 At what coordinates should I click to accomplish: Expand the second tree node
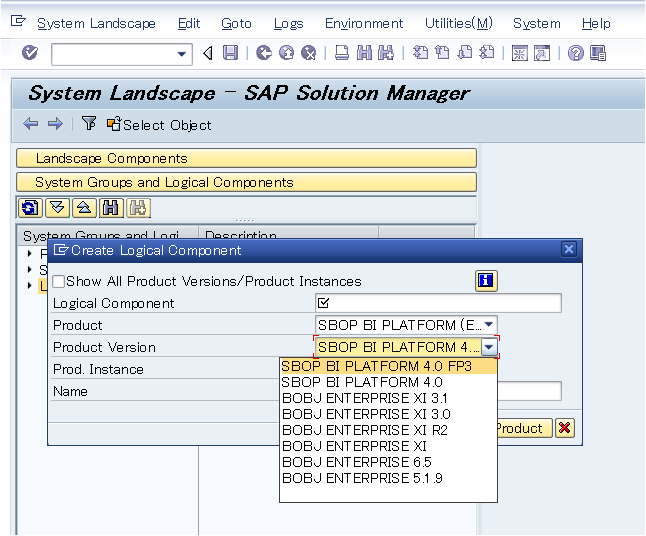click(x=29, y=269)
